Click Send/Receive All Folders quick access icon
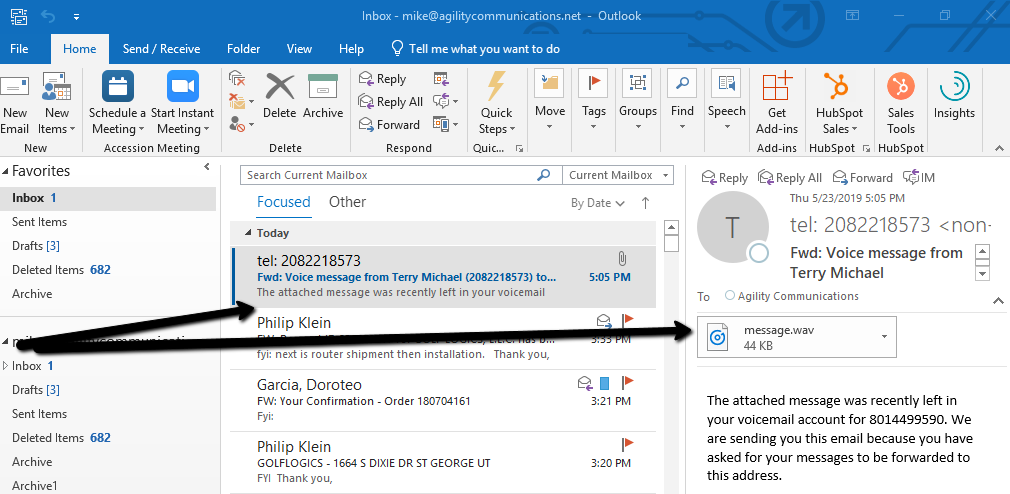The image size is (1010, 494). [19, 15]
